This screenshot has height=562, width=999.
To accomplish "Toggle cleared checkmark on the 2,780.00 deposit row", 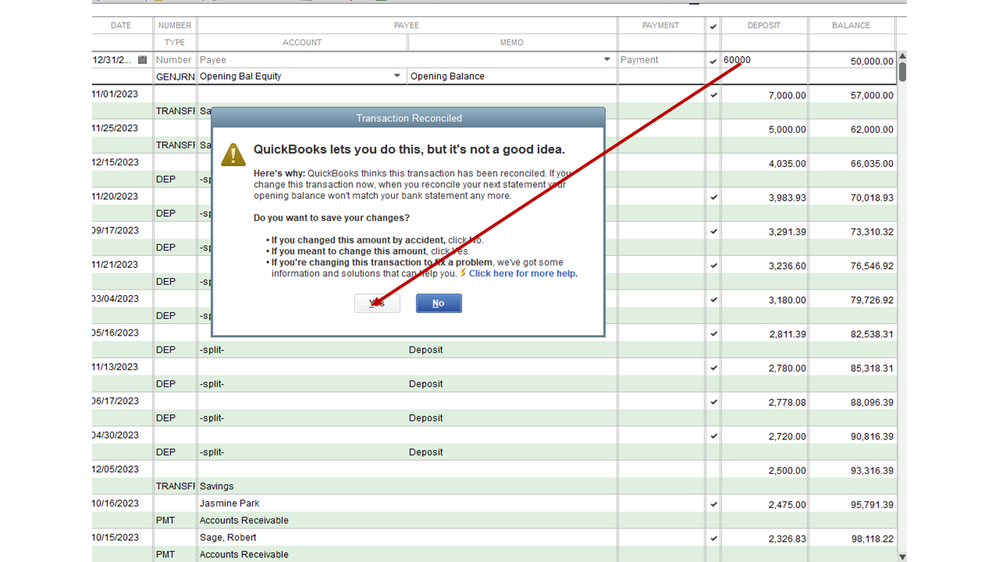I will (714, 368).
